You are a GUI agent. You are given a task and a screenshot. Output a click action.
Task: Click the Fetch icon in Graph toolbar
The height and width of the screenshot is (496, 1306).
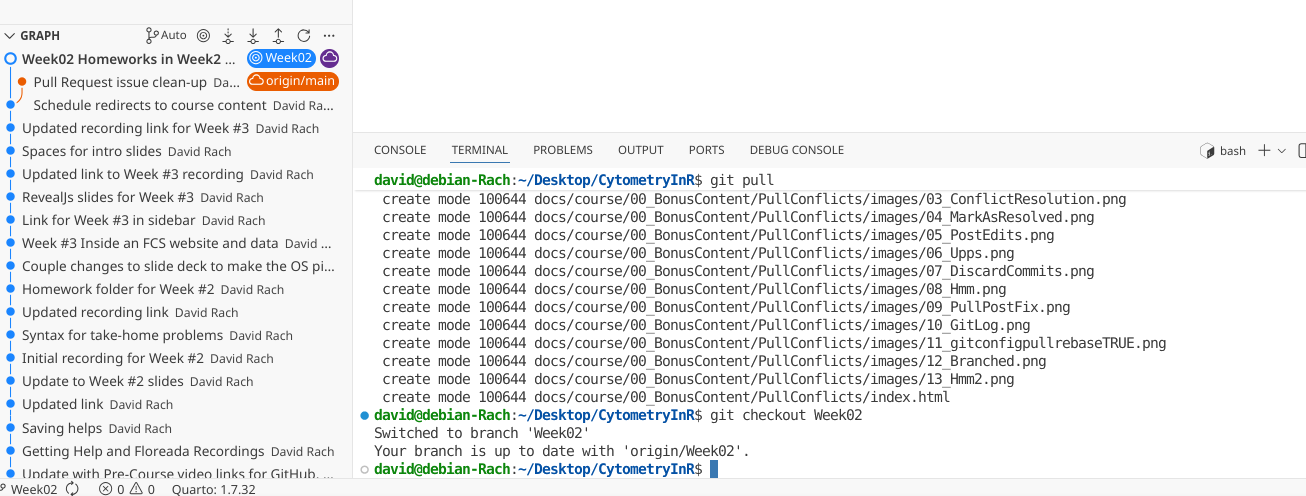228,35
